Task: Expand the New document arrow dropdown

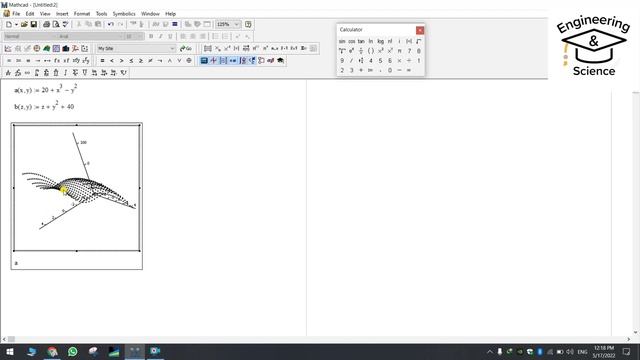Action: click(16, 24)
